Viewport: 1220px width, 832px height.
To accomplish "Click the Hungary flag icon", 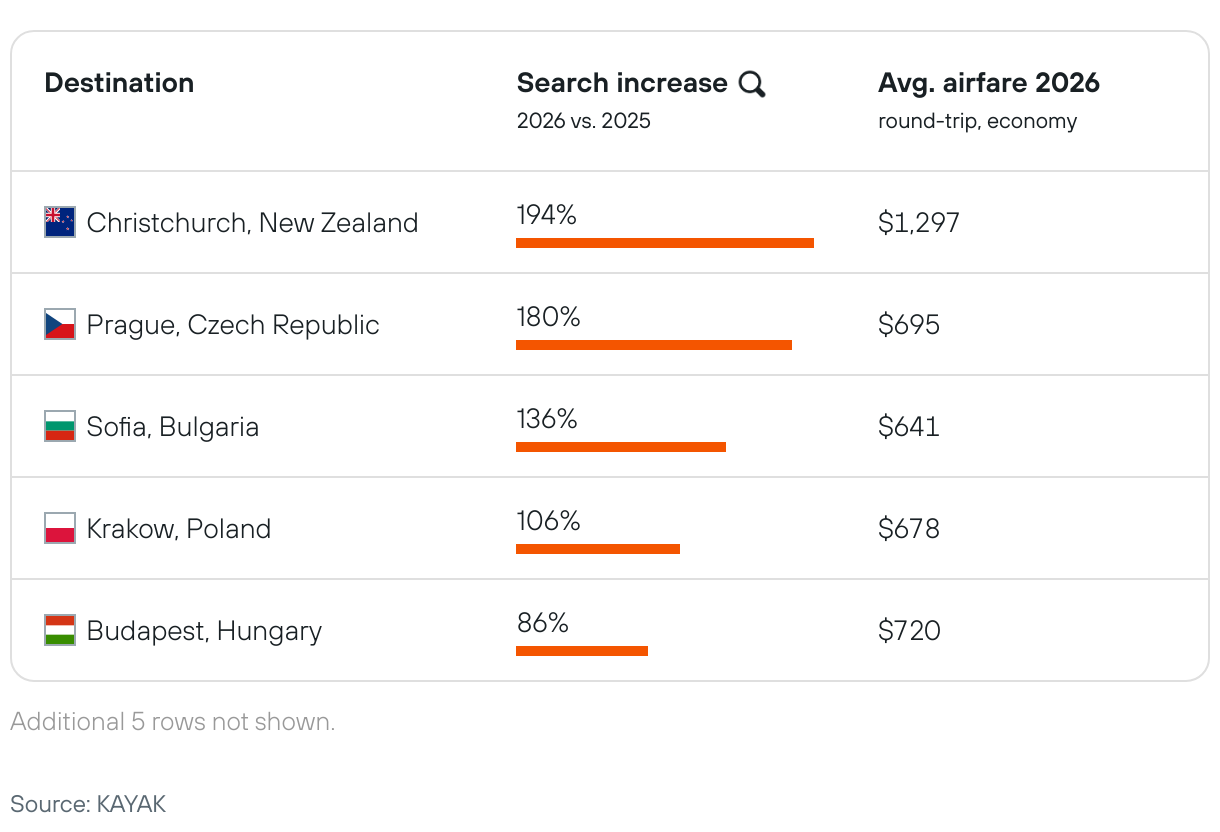I will [x=60, y=630].
